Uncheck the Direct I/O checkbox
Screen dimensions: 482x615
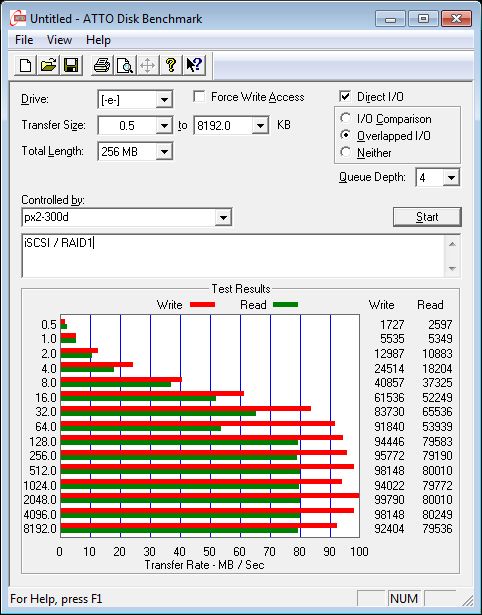345,96
